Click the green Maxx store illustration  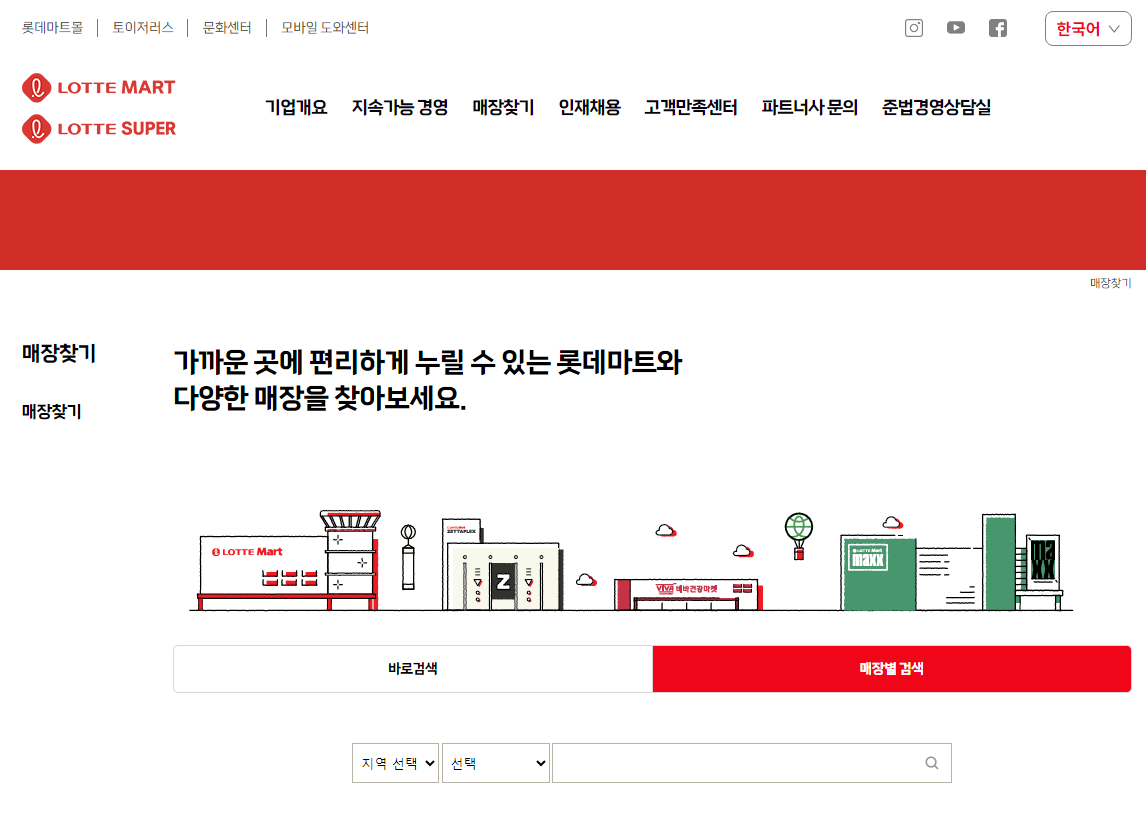click(x=952, y=562)
